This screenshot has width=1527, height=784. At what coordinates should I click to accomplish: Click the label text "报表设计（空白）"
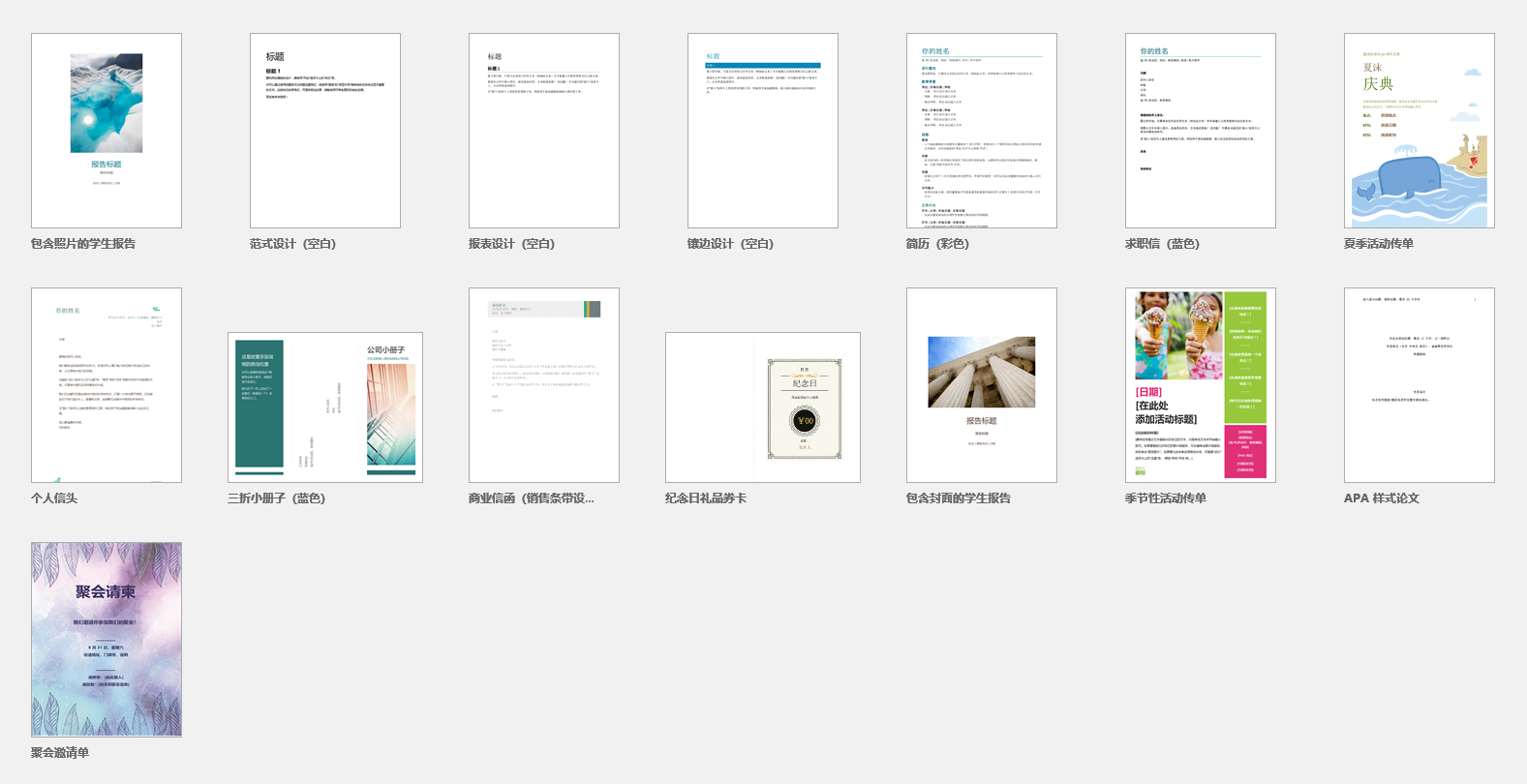coord(512,244)
